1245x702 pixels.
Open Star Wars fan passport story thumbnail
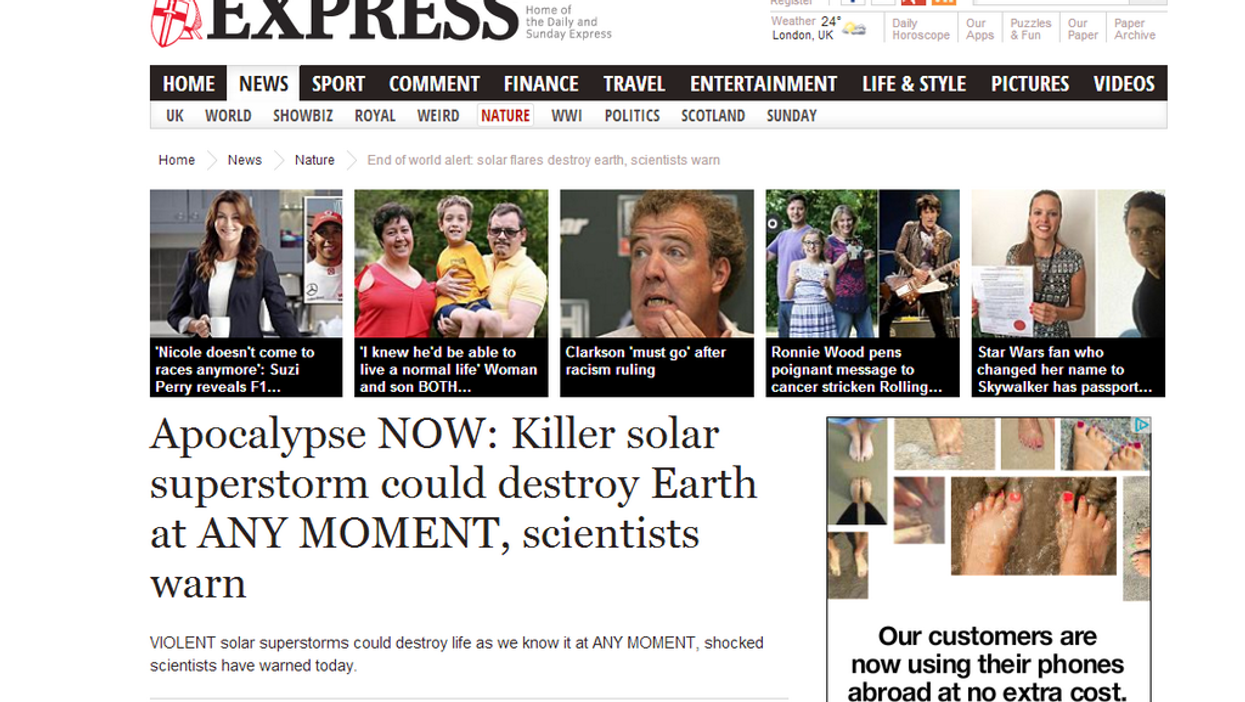point(1068,264)
